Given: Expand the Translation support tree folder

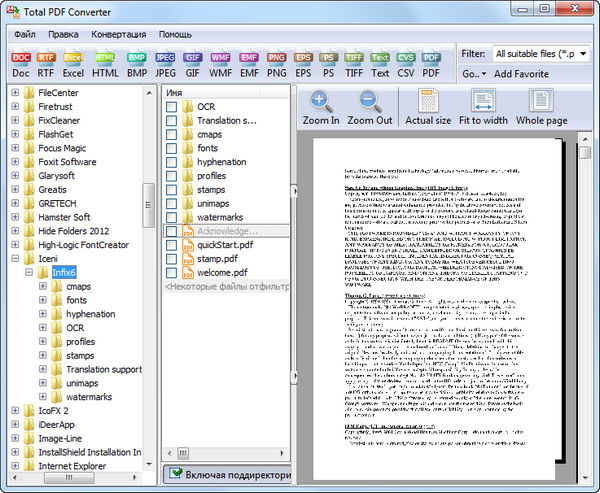Looking at the screenshot, I should (x=43, y=369).
